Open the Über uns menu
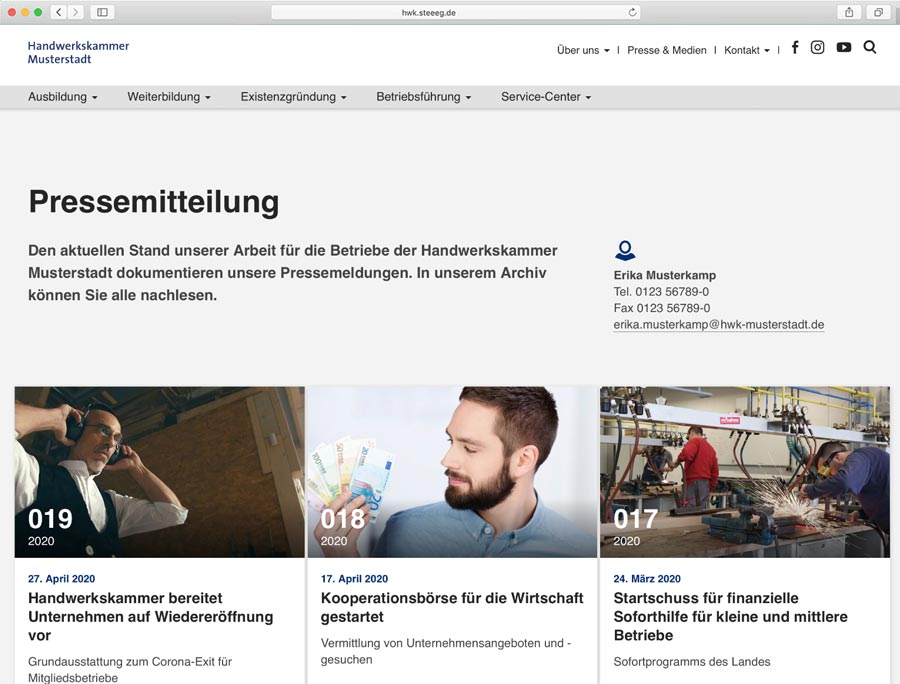Viewport: 900px width, 684px height. [x=582, y=50]
